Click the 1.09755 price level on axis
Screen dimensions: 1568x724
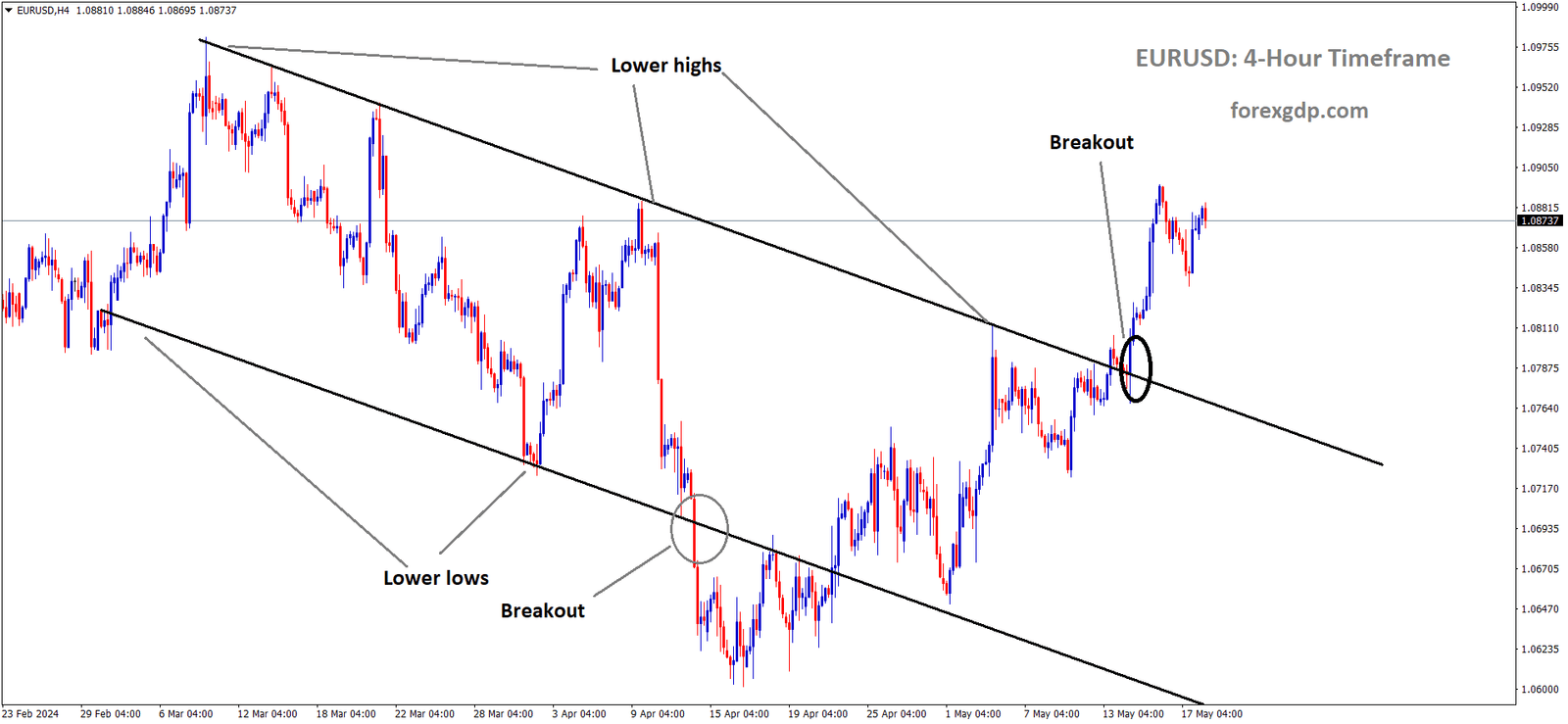point(1540,47)
